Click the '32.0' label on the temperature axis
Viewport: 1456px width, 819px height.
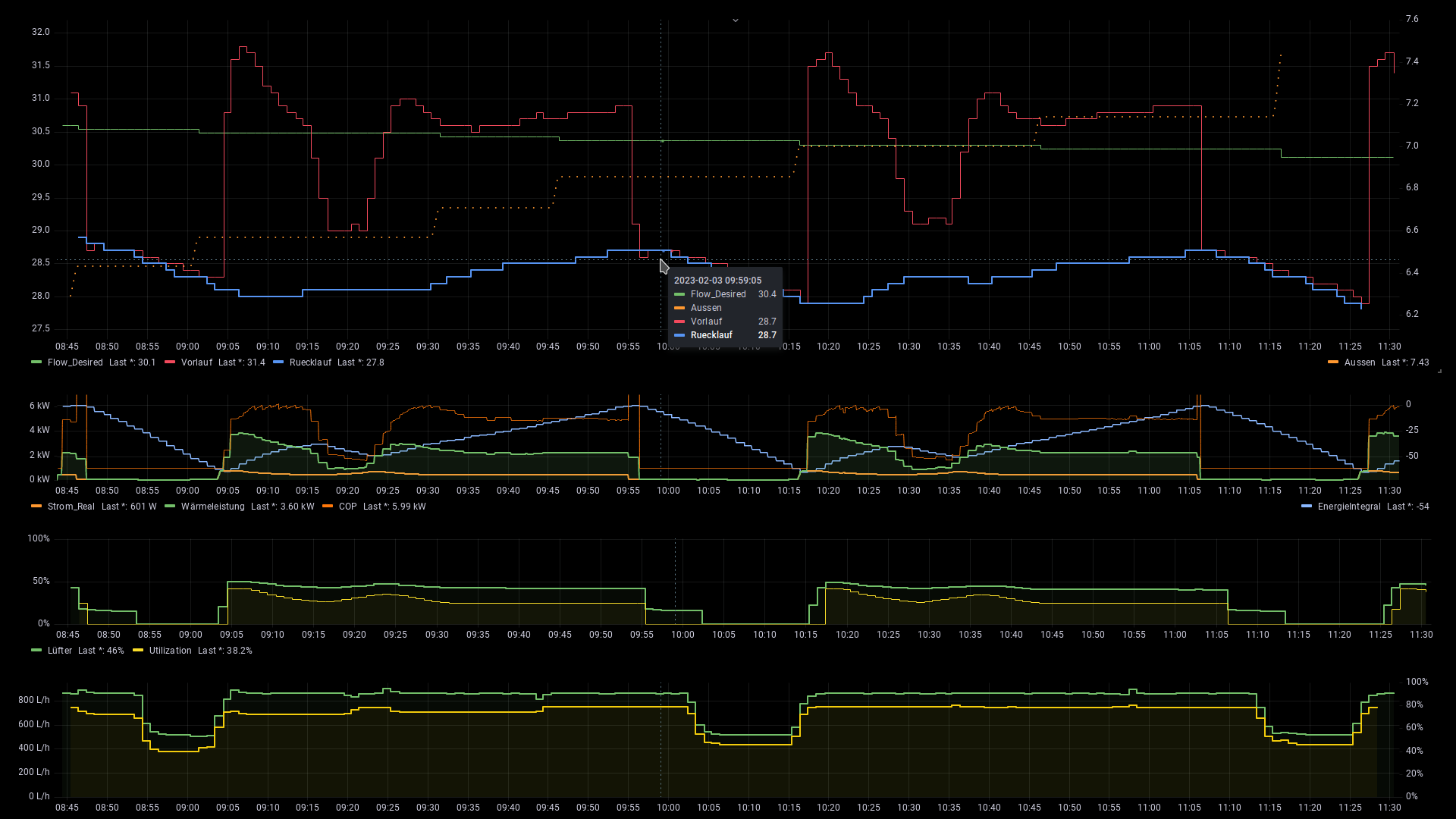coord(41,32)
